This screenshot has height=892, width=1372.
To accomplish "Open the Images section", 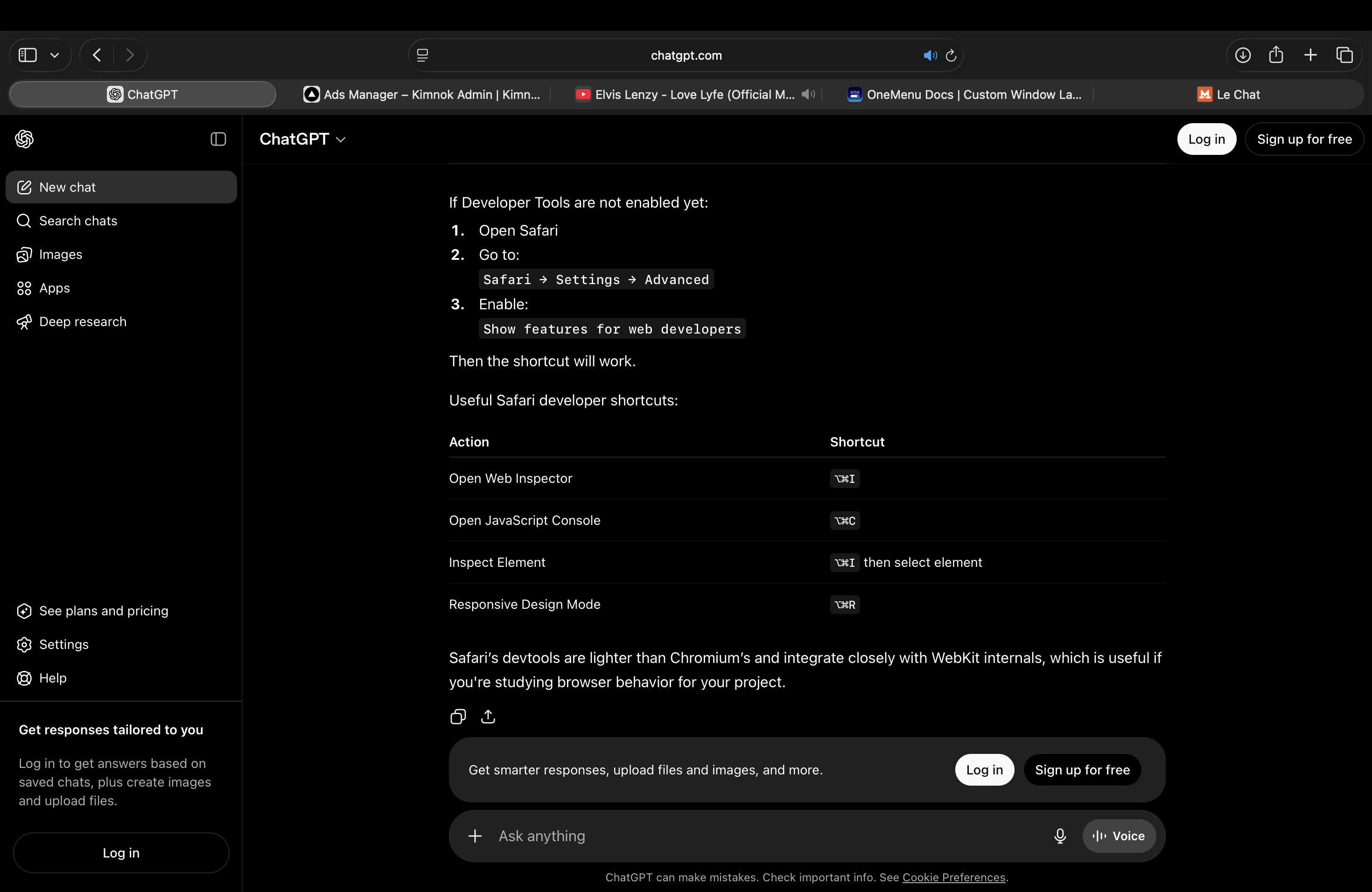I will click(121, 254).
